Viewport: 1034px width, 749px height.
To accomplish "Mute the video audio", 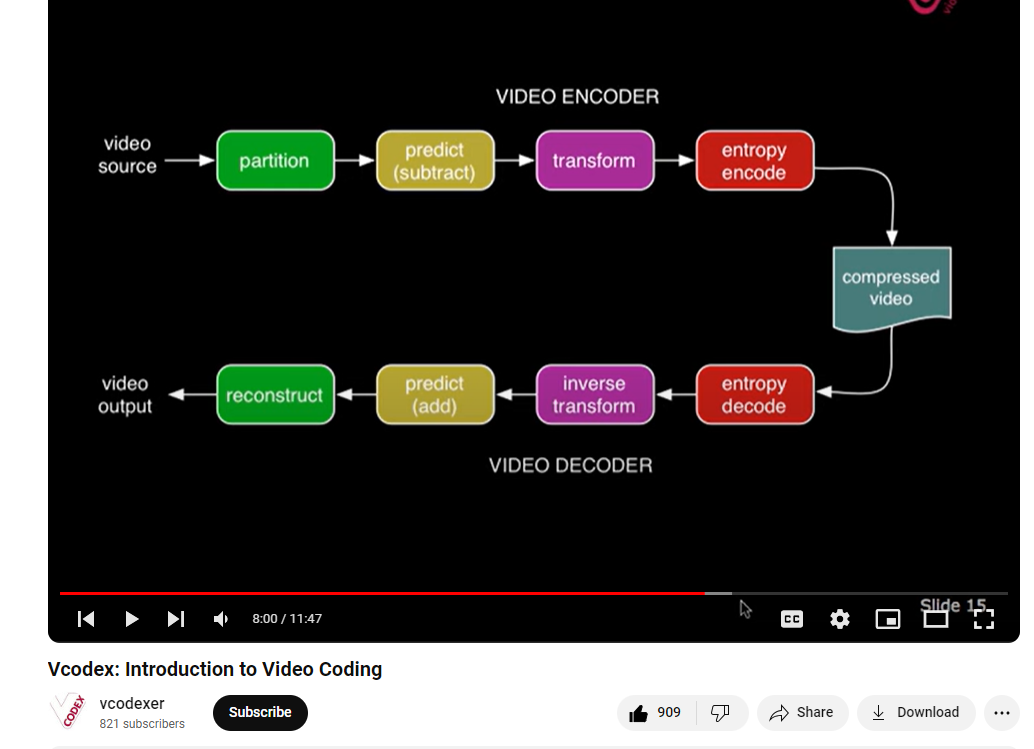I will 220,618.
